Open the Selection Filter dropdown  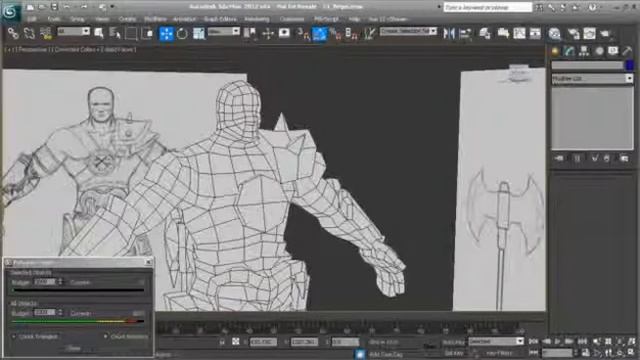click(73, 31)
